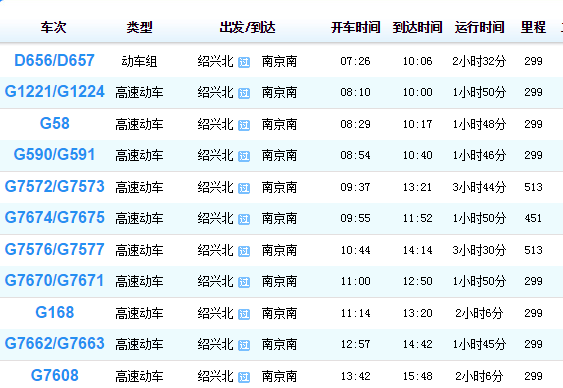Open train G58 details

click(55, 123)
